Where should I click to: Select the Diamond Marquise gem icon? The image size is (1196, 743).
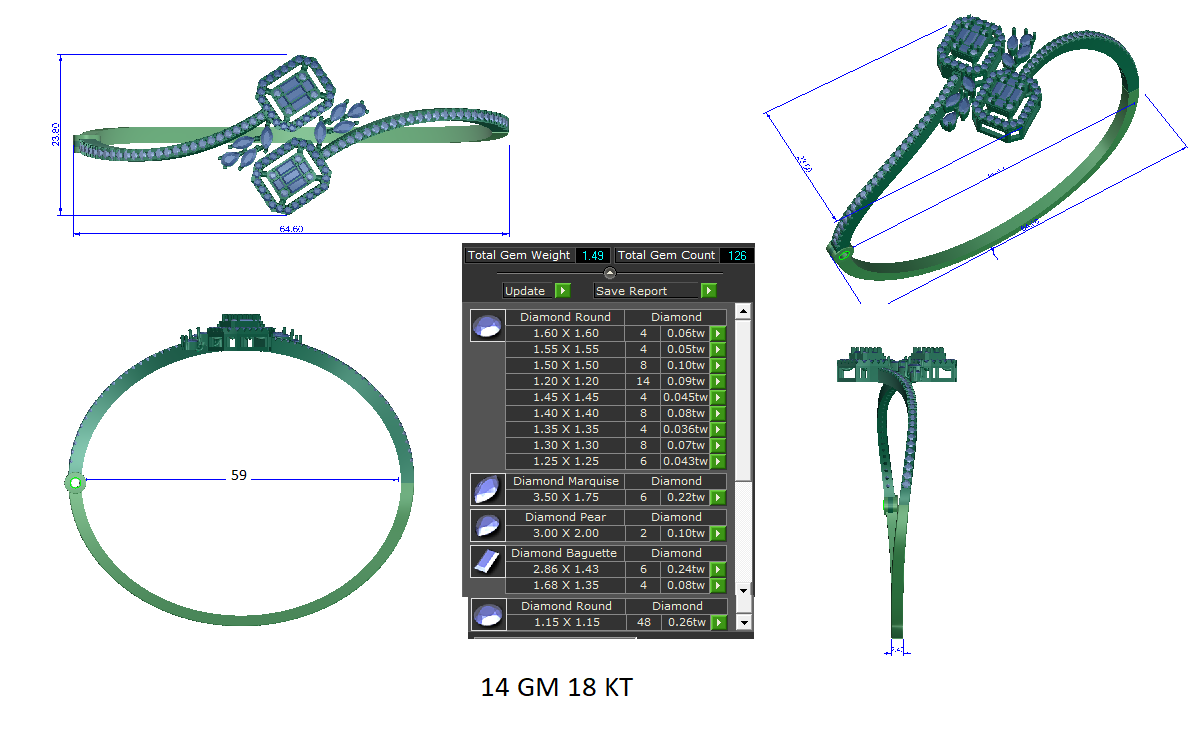[488, 490]
